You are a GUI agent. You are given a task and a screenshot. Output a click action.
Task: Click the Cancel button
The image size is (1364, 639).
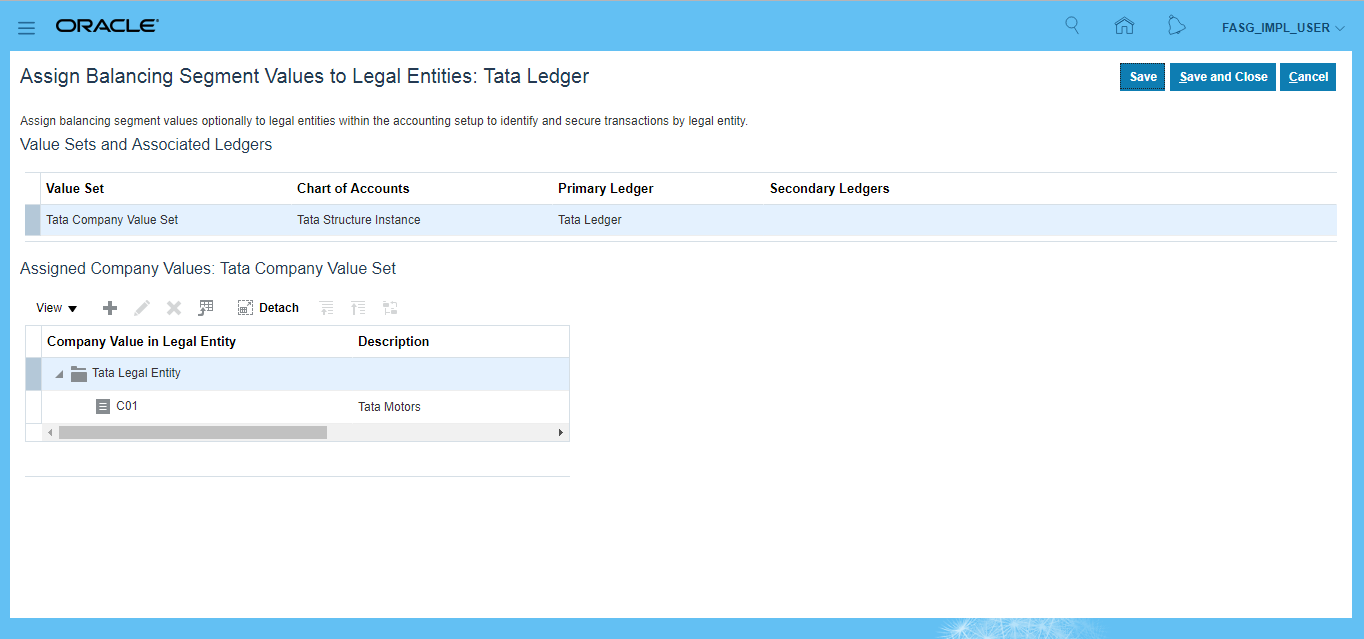coord(1307,77)
